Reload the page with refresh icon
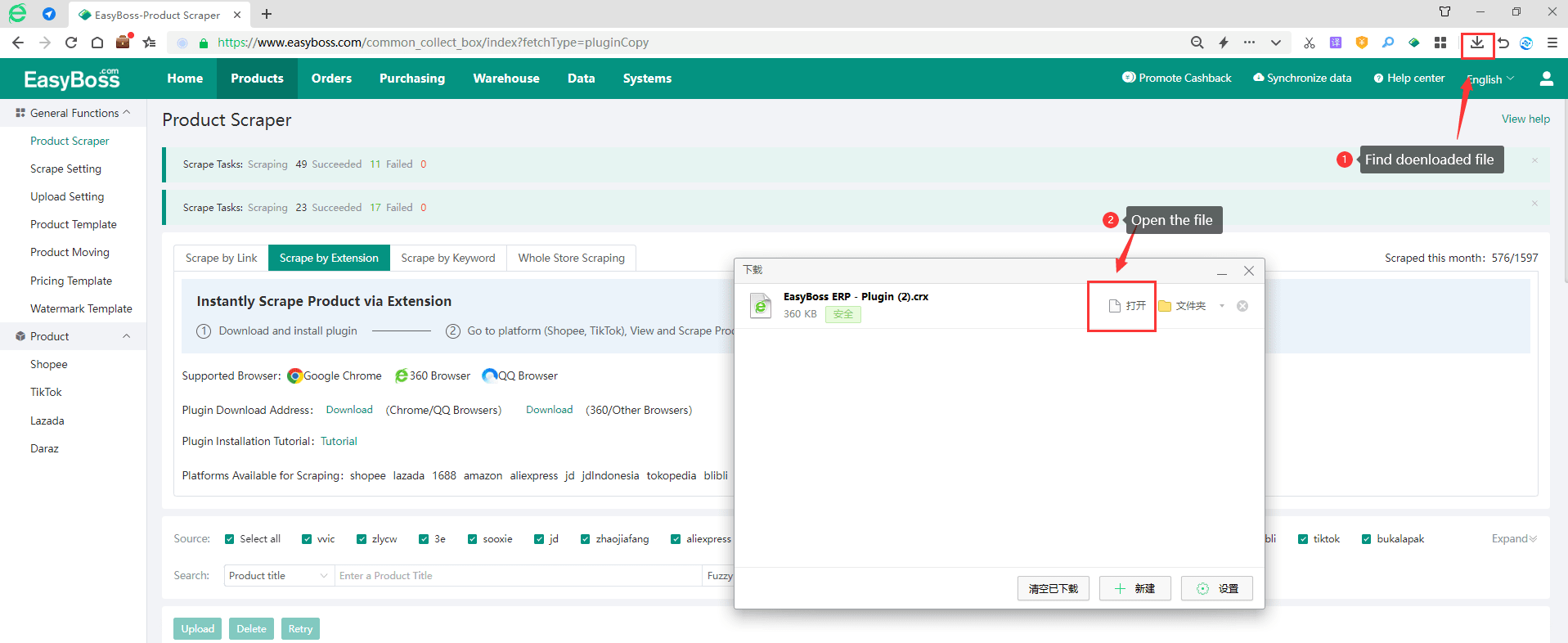This screenshot has width=1568, height=643. click(x=71, y=43)
